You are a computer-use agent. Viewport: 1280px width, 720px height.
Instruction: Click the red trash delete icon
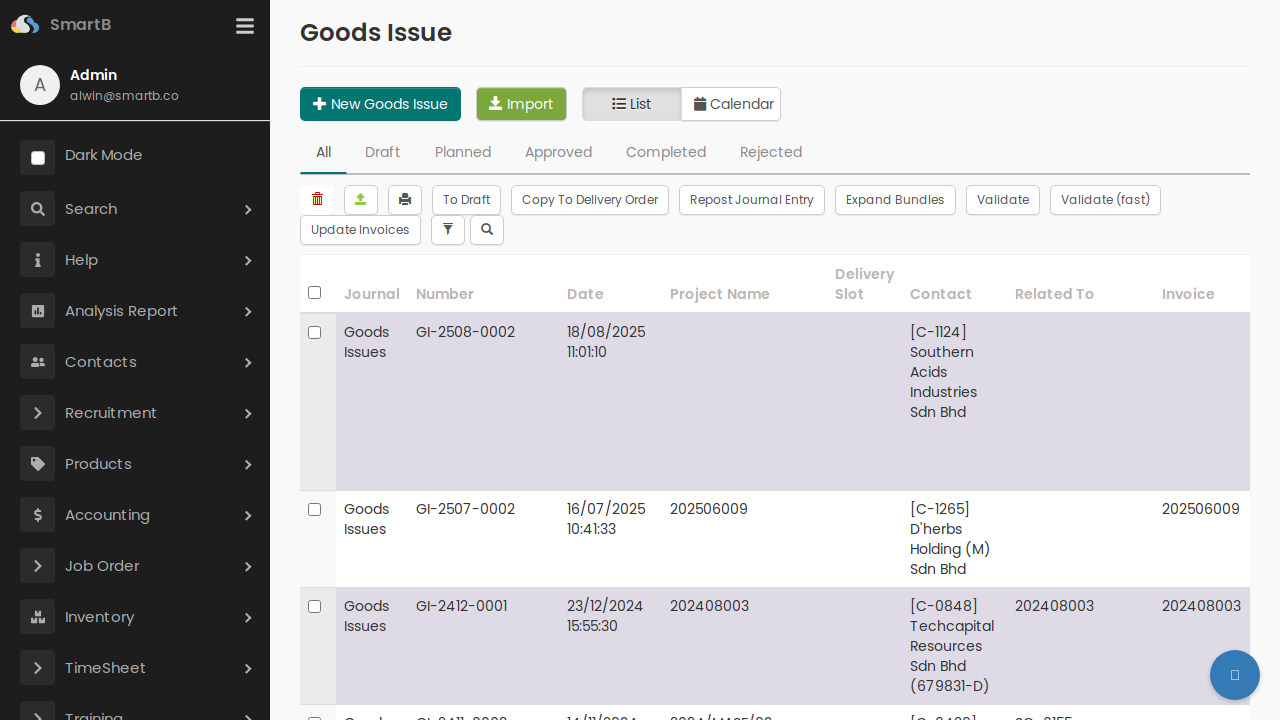coord(317,200)
